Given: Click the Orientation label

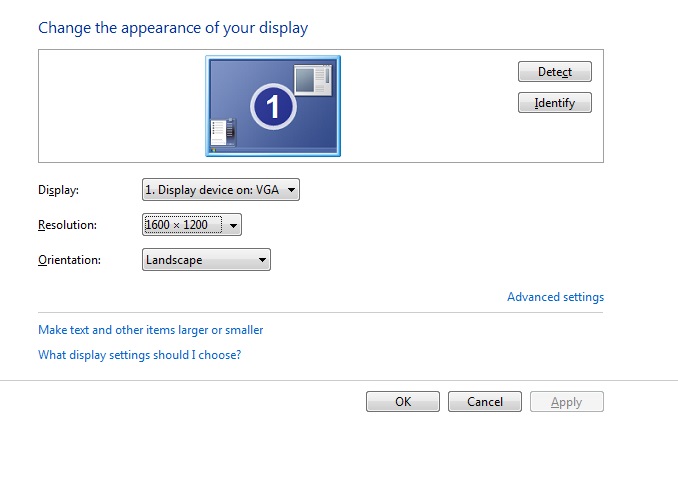Looking at the screenshot, I should pos(69,260).
